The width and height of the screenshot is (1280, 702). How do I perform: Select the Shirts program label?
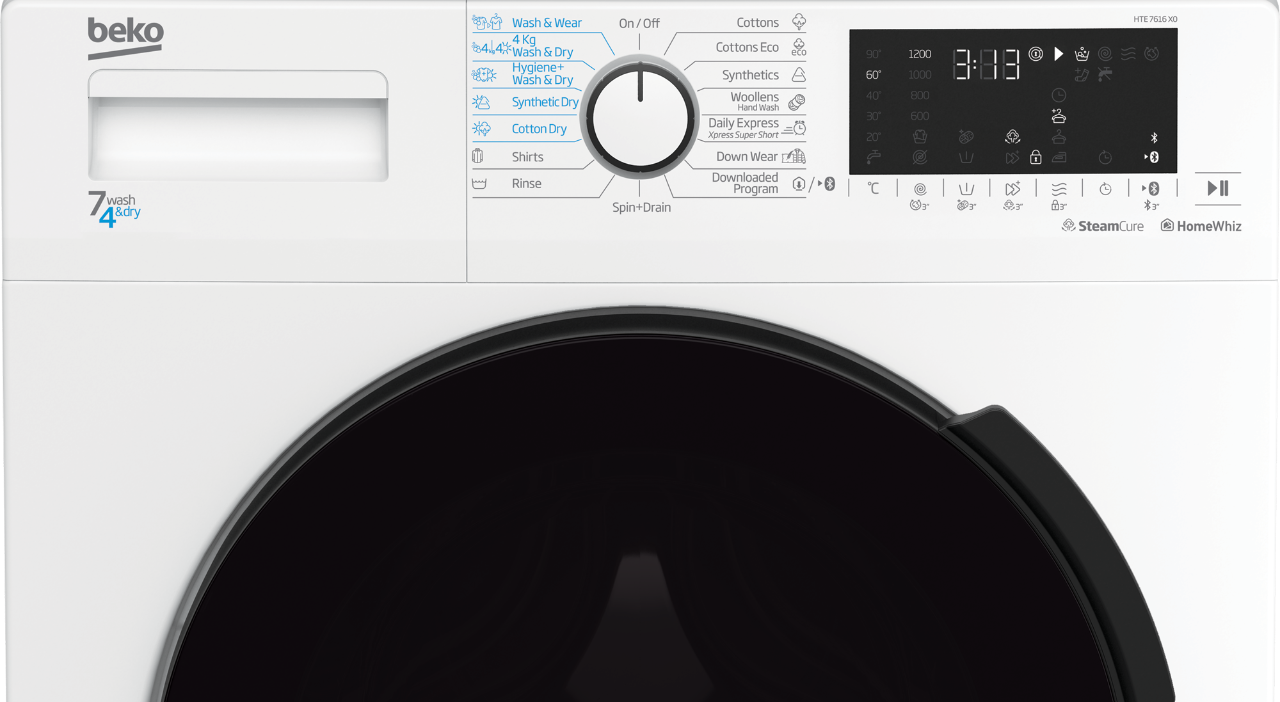[x=527, y=157]
